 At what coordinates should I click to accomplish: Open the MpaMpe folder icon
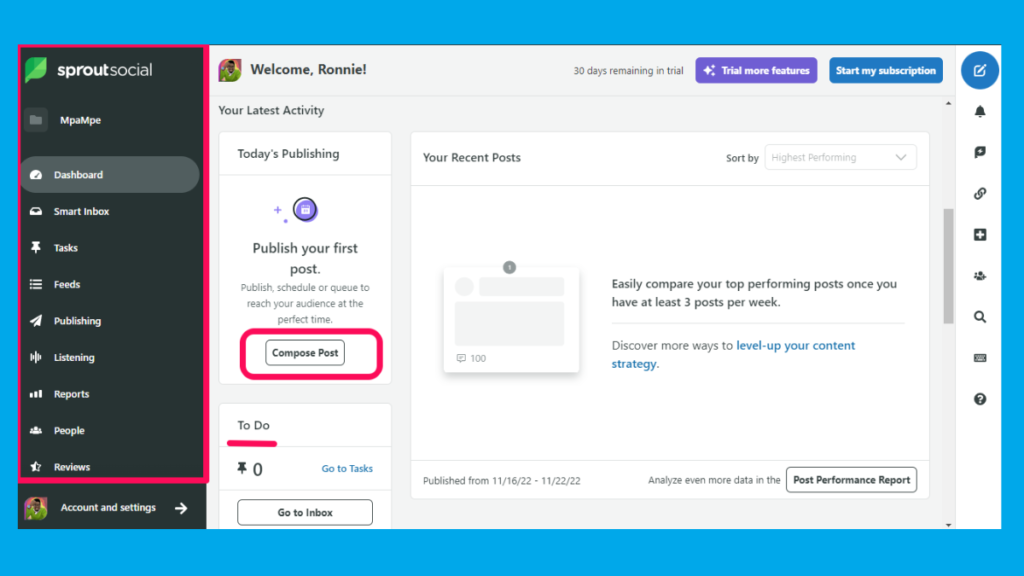[36, 120]
